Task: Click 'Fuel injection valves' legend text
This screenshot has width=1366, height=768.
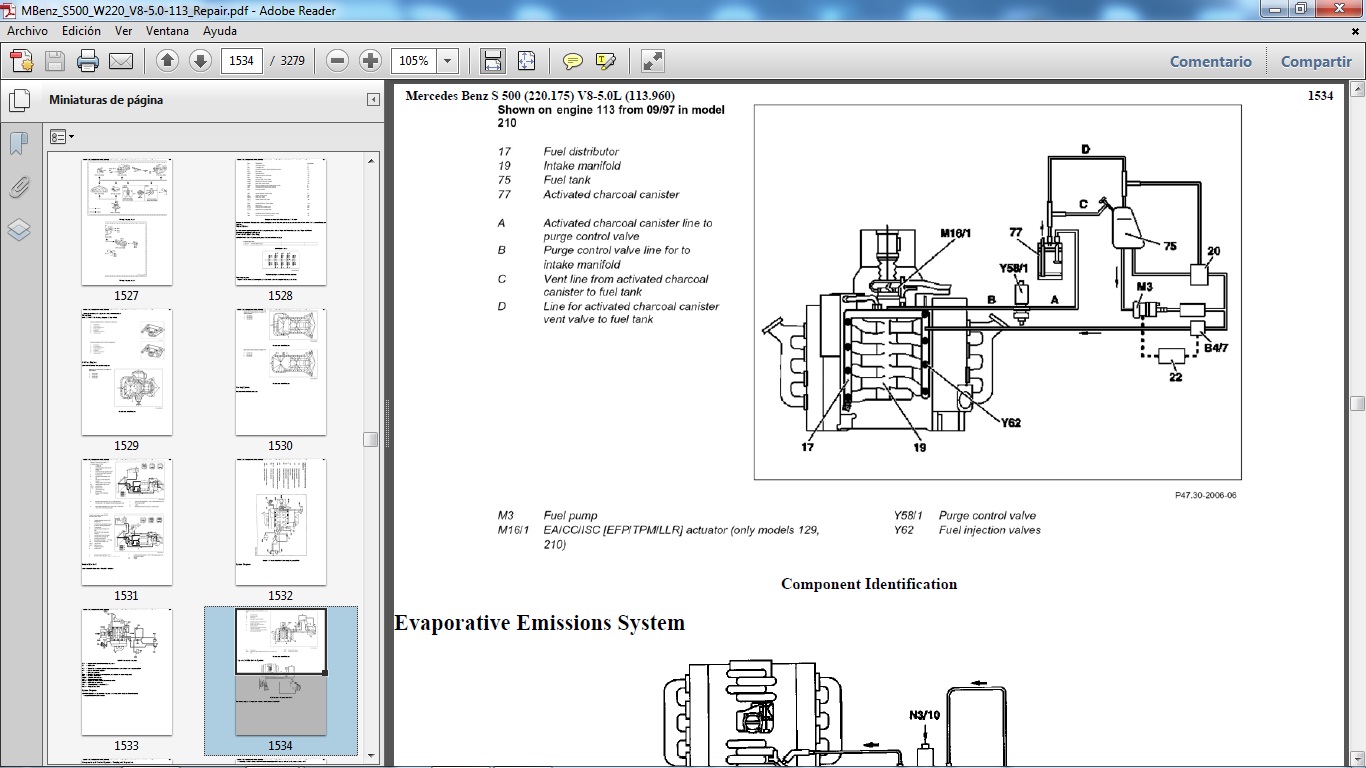Action: 989,530
